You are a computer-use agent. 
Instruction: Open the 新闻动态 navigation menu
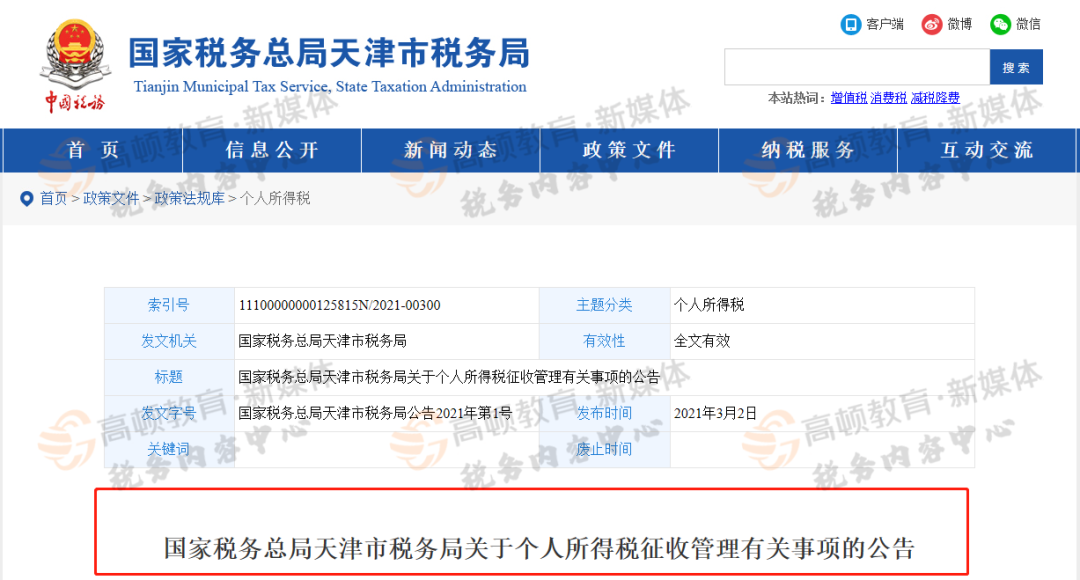tap(449, 150)
